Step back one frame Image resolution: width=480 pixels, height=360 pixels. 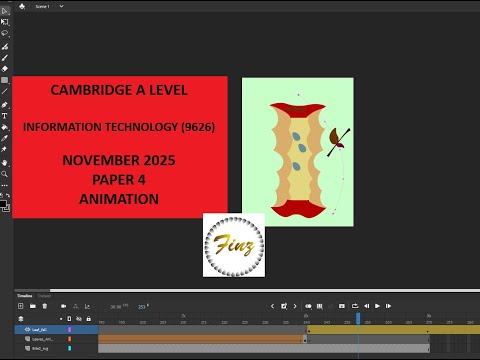coord(367,306)
